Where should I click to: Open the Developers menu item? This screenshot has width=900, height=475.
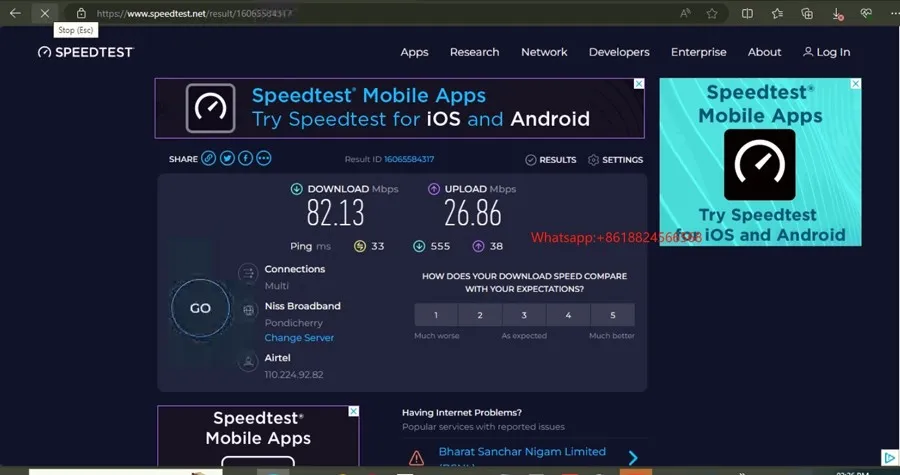(619, 52)
